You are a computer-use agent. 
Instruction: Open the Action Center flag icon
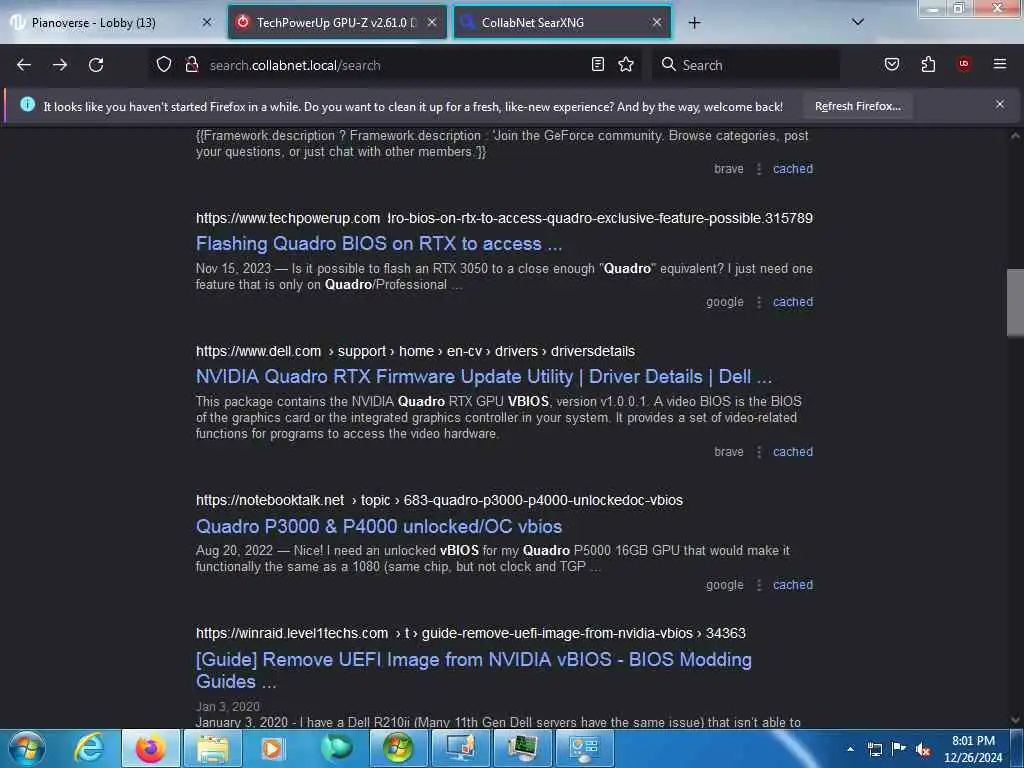tap(899, 749)
